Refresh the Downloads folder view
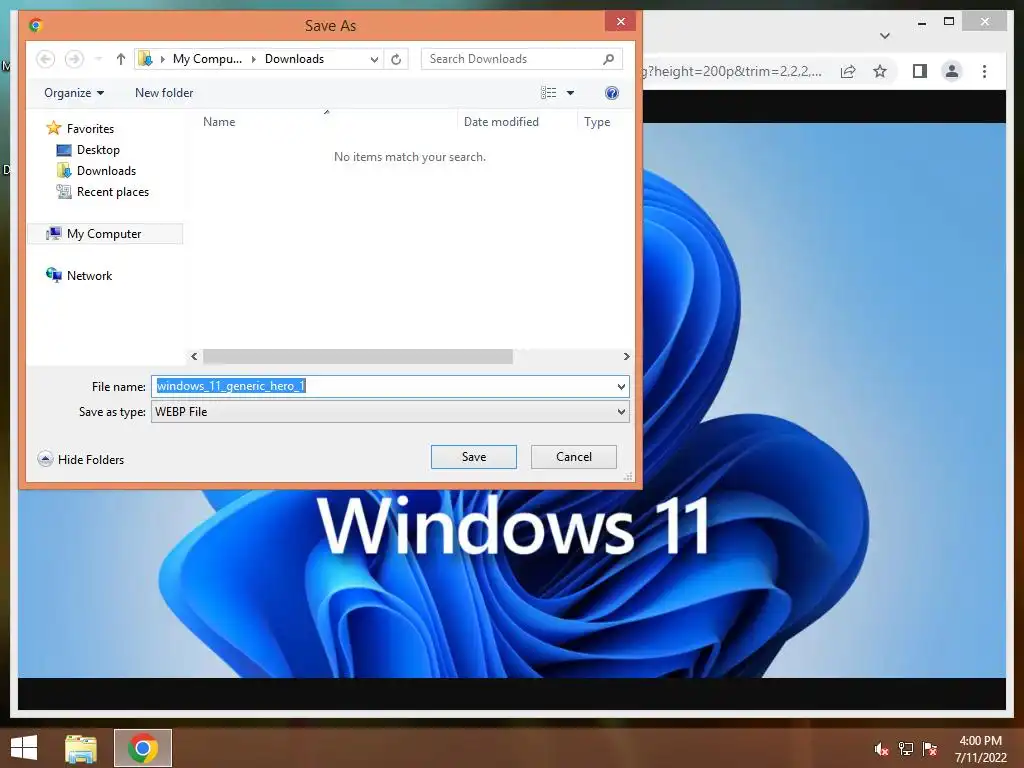The height and width of the screenshot is (768, 1024). tap(396, 59)
